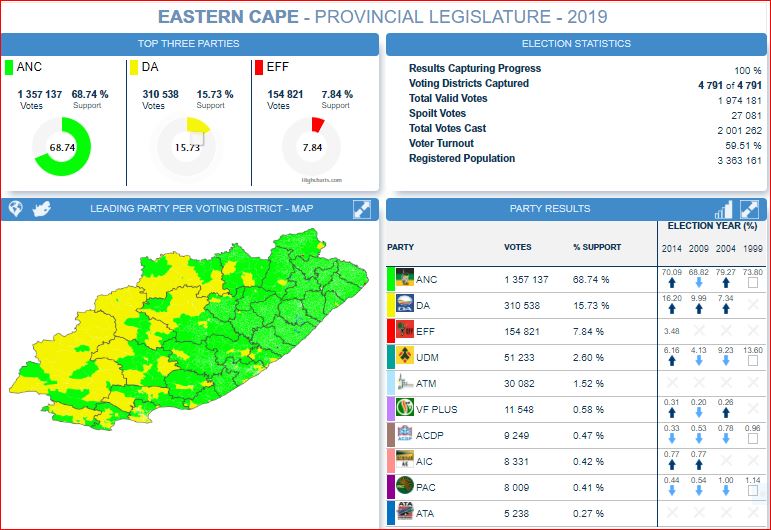Select the 2014 election year column header
The height and width of the screenshot is (530, 771).
(672, 248)
